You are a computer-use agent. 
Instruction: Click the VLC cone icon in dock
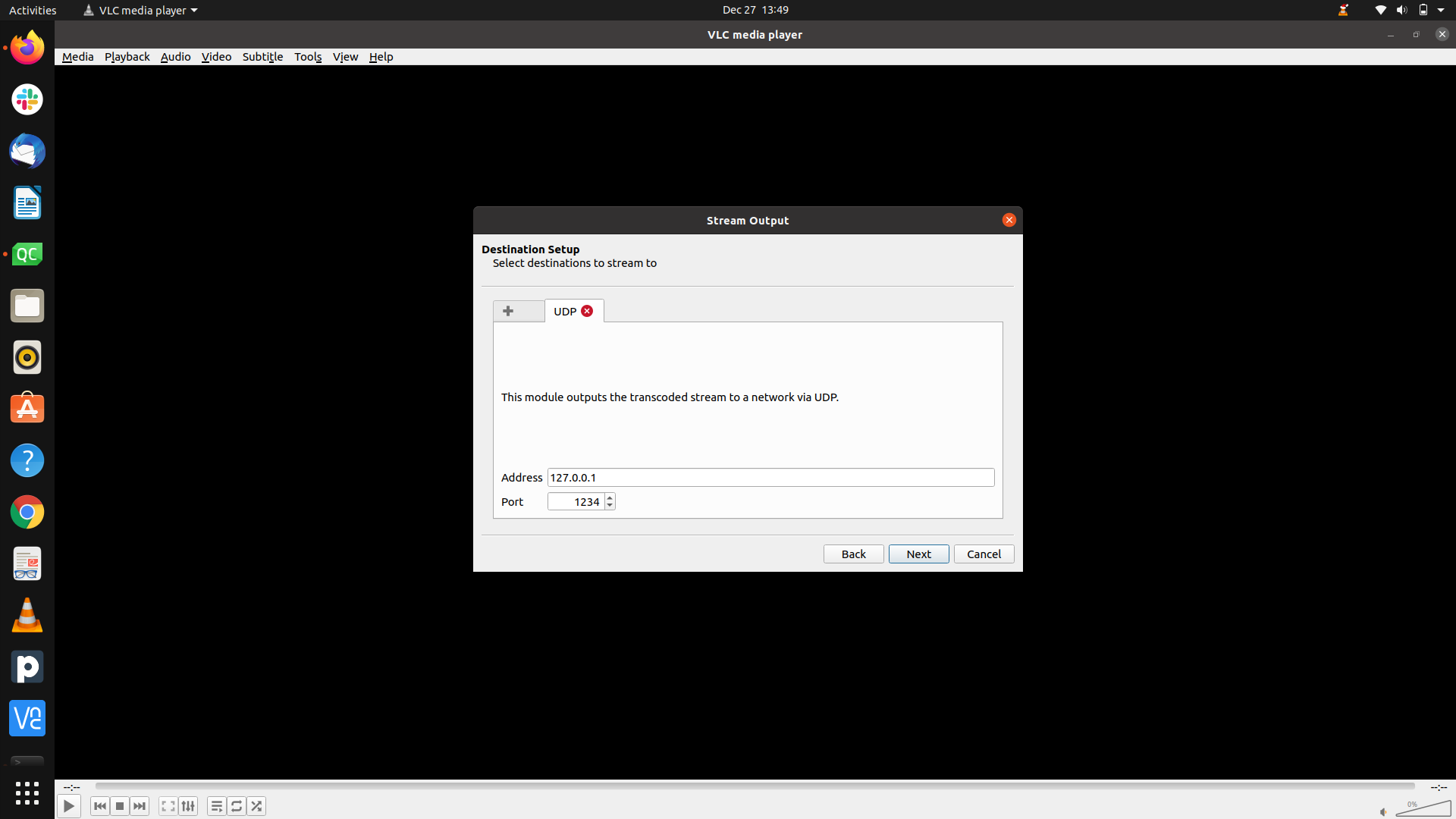pyautogui.click(x=27, y=615)
